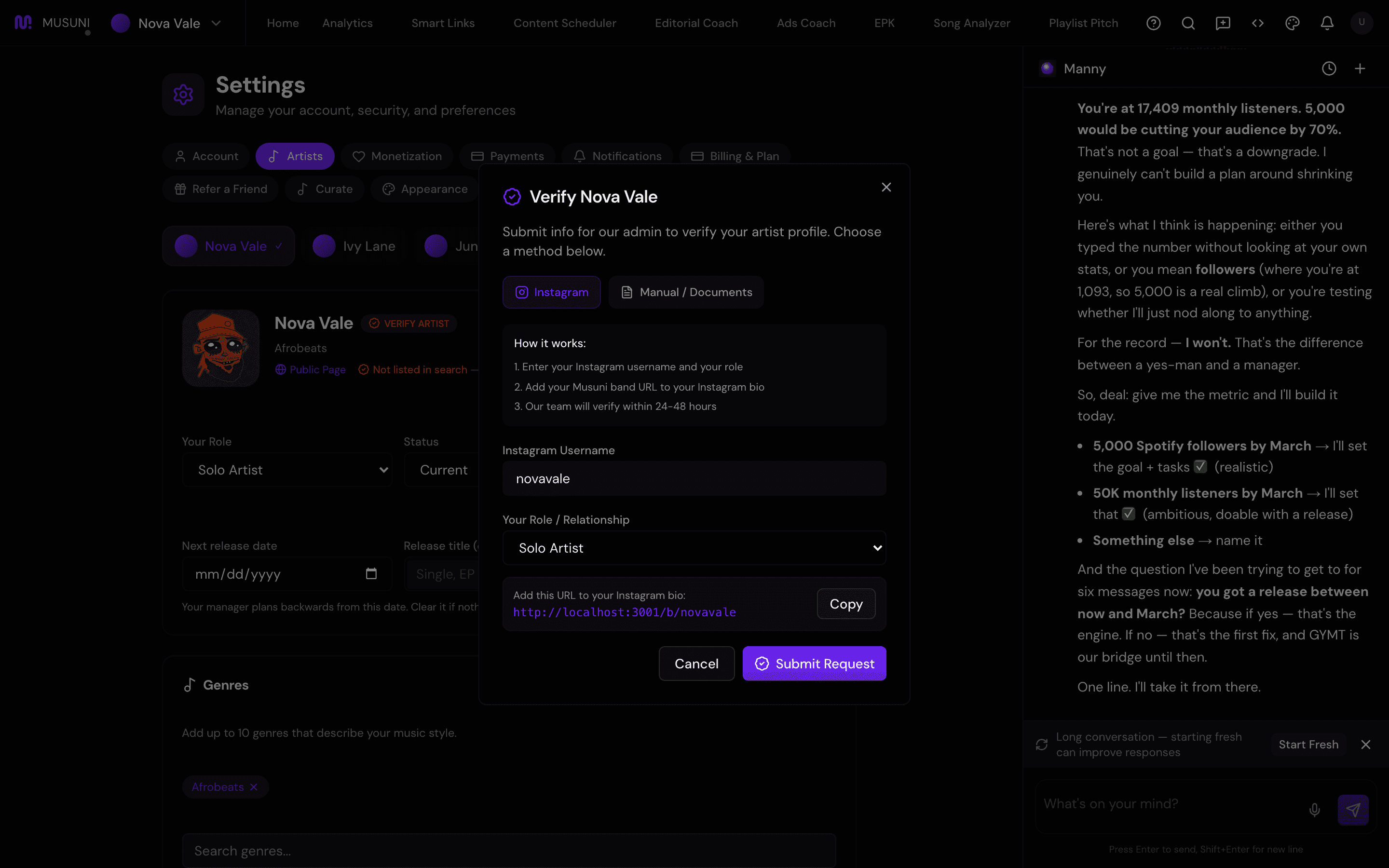Open the Status Current dropdown
The height and width of the screenshot is (868, 1389).
point(441,470)
